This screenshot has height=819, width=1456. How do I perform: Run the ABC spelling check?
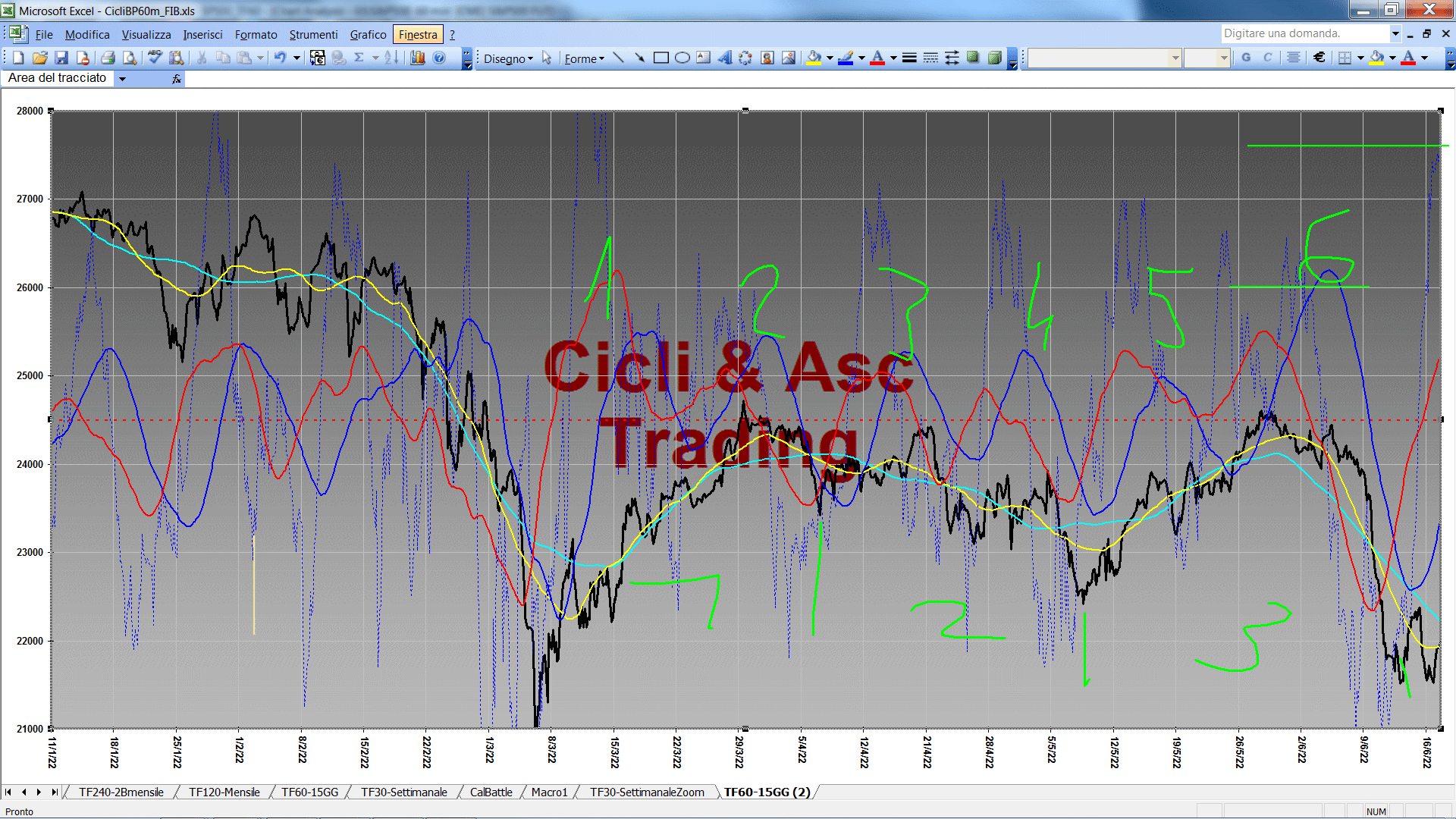155,58
